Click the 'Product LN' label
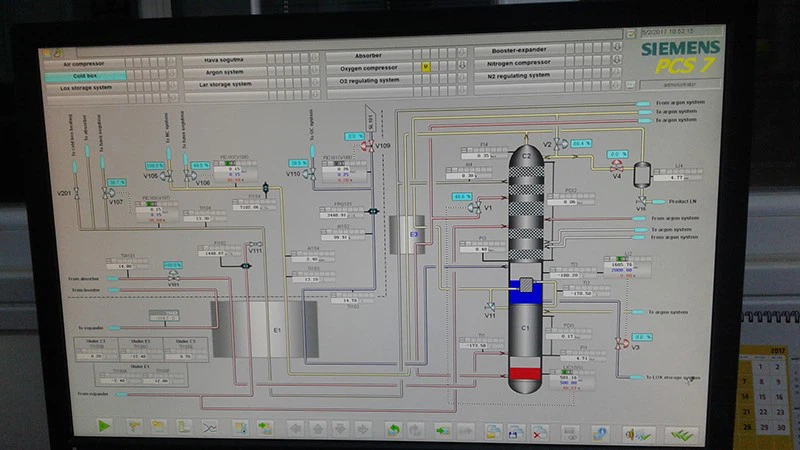 tap(683, 202)
